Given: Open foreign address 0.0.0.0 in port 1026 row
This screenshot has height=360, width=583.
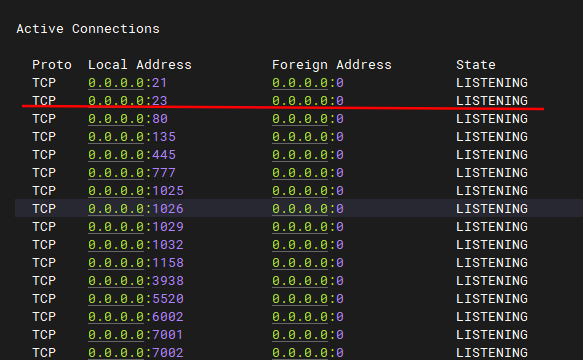Looking at the screenshot, I should (300, 209).
